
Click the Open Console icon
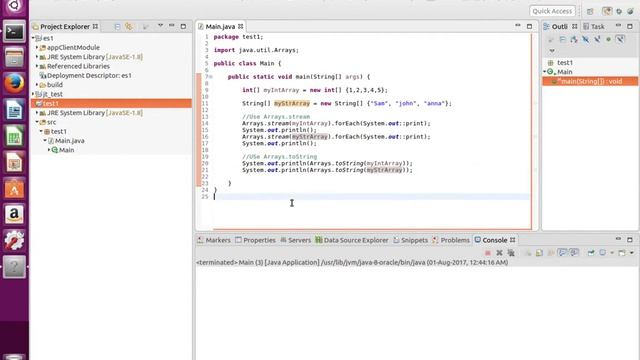point(622,253)
